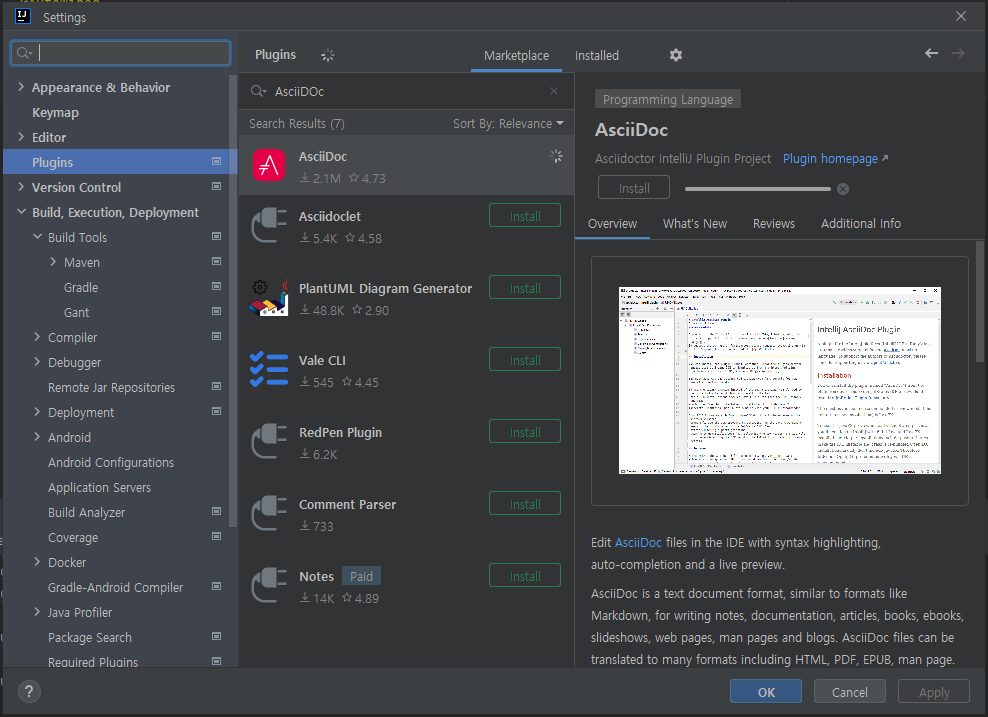Install the Vale CLI plugin
988x717 pixels.
pyautogui.click(x=525, y=360)
